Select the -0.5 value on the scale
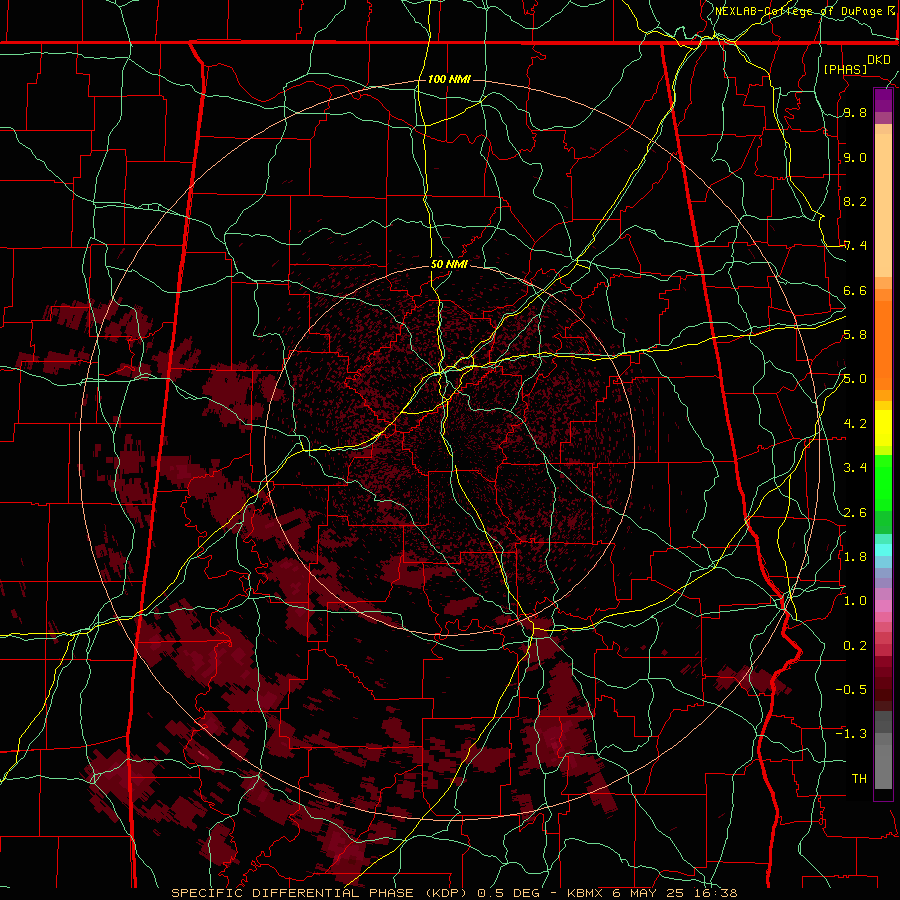The height and width of the screenshot is (900, 900). point(851,689)
